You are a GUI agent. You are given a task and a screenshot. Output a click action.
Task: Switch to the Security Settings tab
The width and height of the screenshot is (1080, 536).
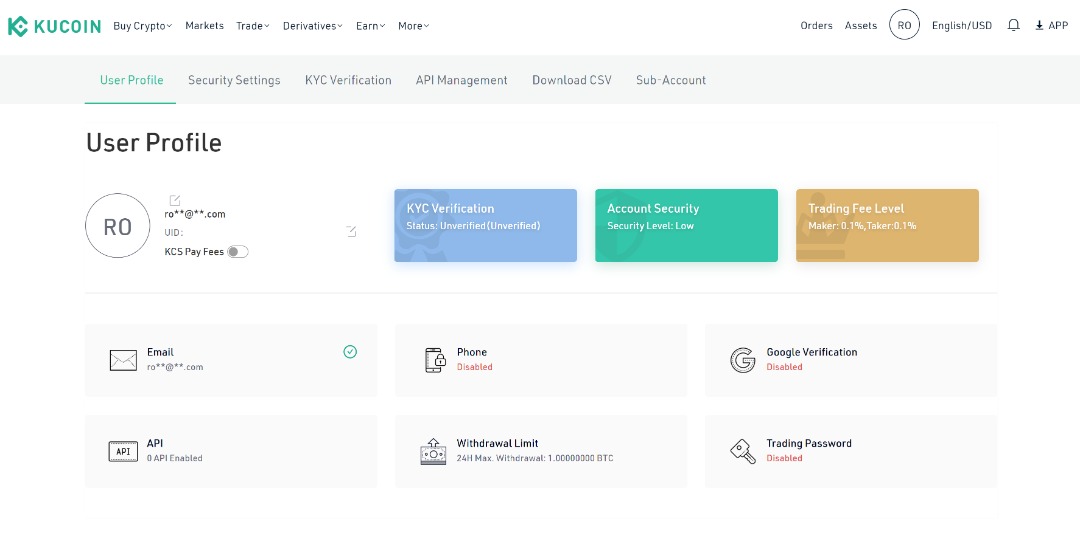coord(234,80)
